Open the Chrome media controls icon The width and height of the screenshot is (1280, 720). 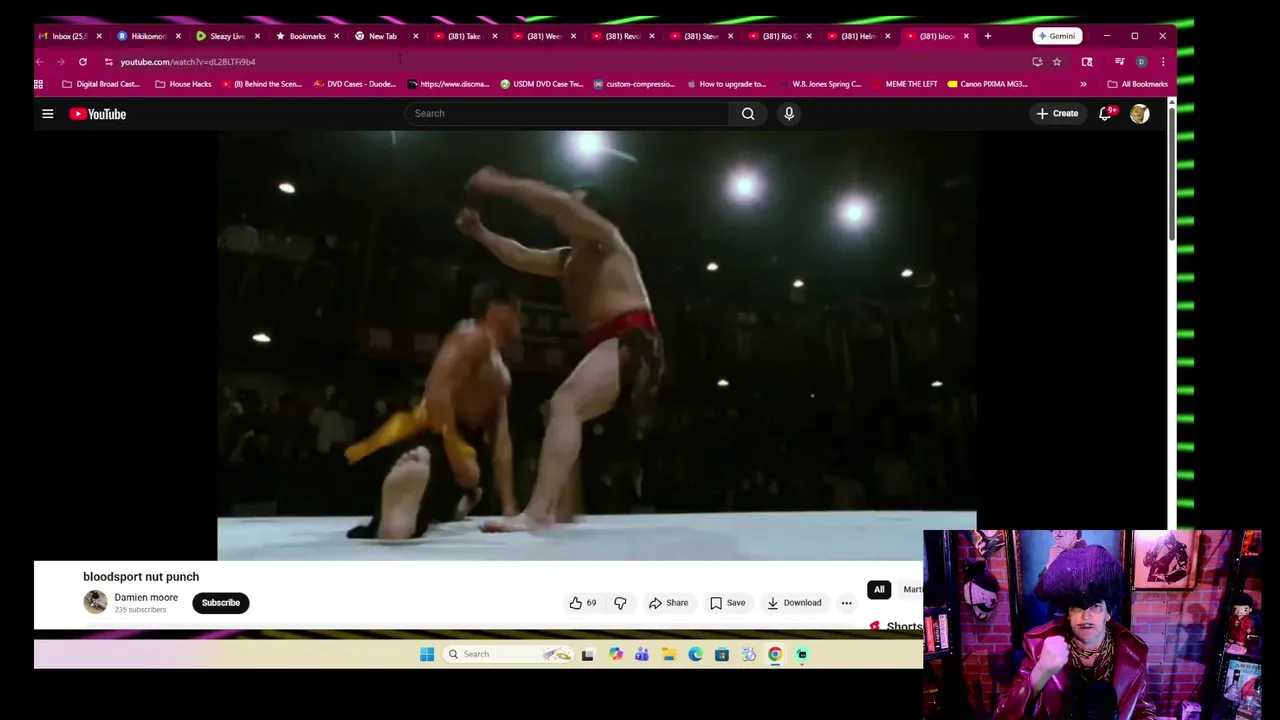(x=1119, y=61)
